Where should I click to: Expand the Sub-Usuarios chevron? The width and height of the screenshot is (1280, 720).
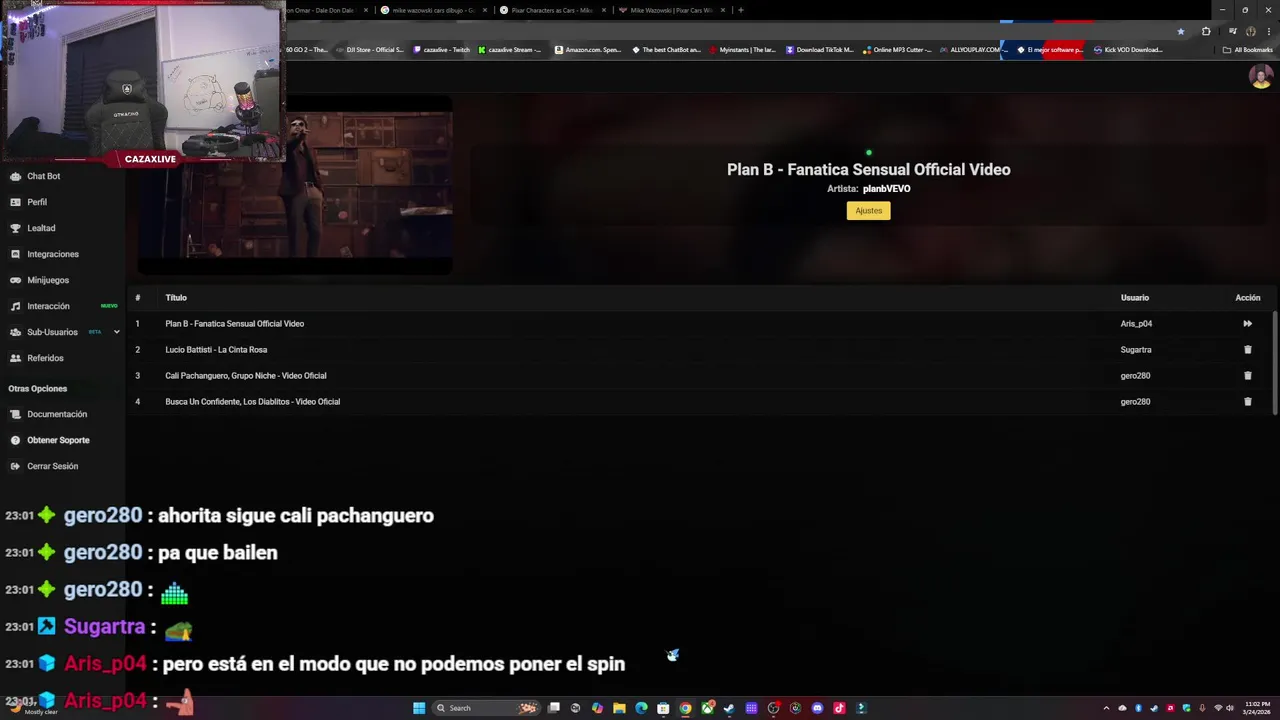click(x=116, y=332)
